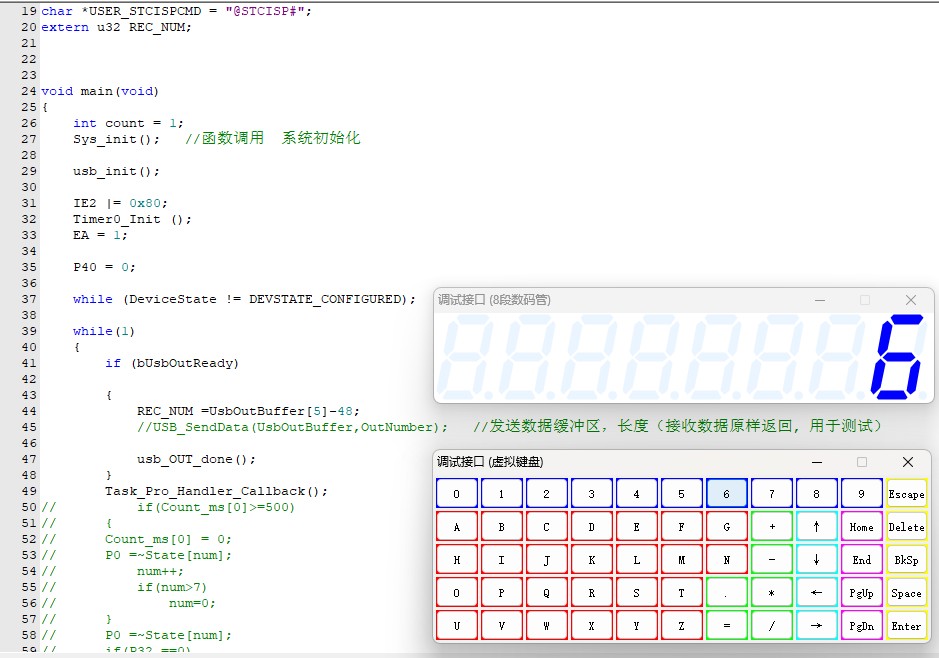The width and height of the screenshot is (939, 658).
Task: Click the Delete key
Action: point(906,527)
